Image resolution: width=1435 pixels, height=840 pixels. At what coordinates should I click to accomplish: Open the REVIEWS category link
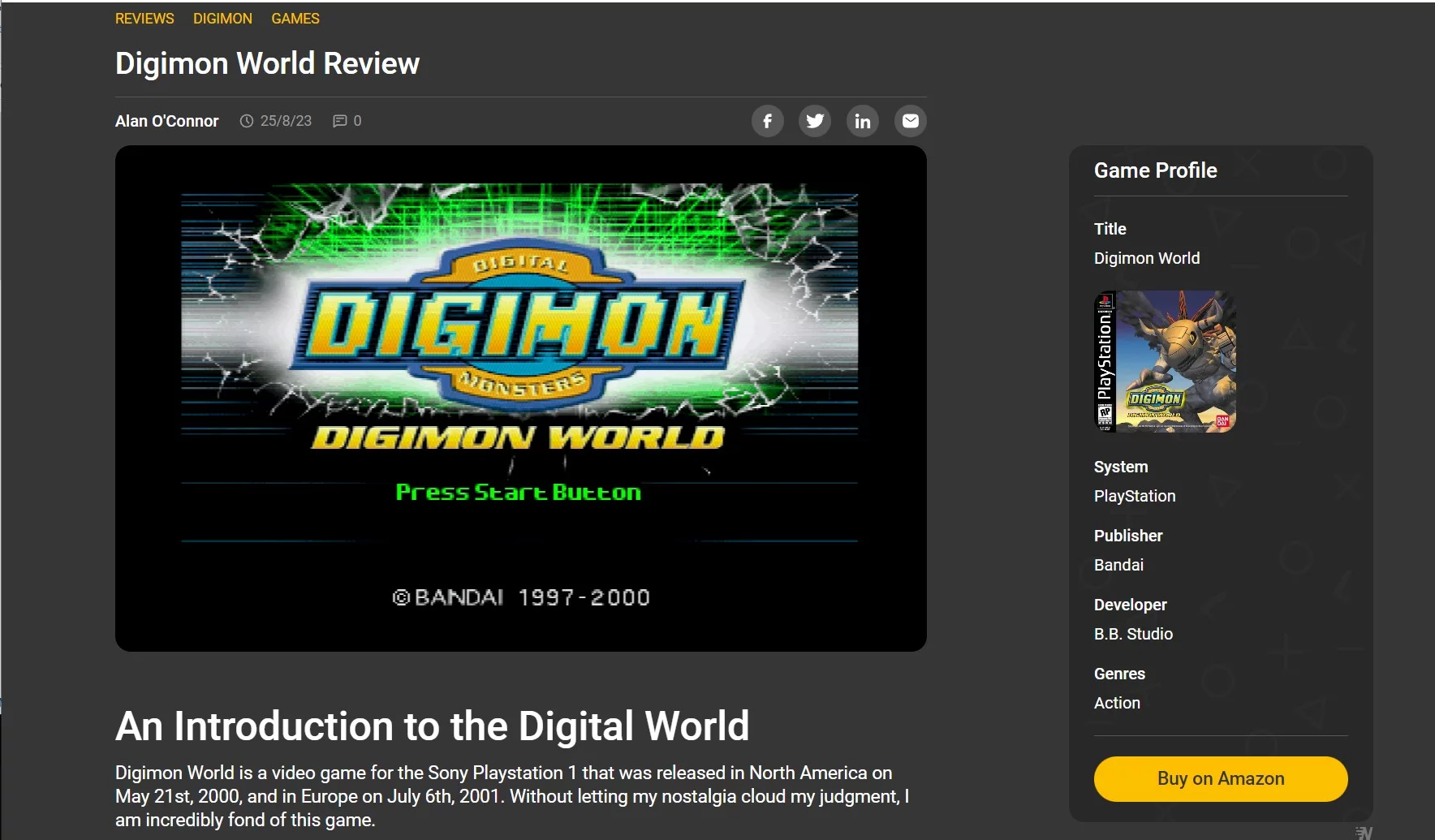point(144,19)
